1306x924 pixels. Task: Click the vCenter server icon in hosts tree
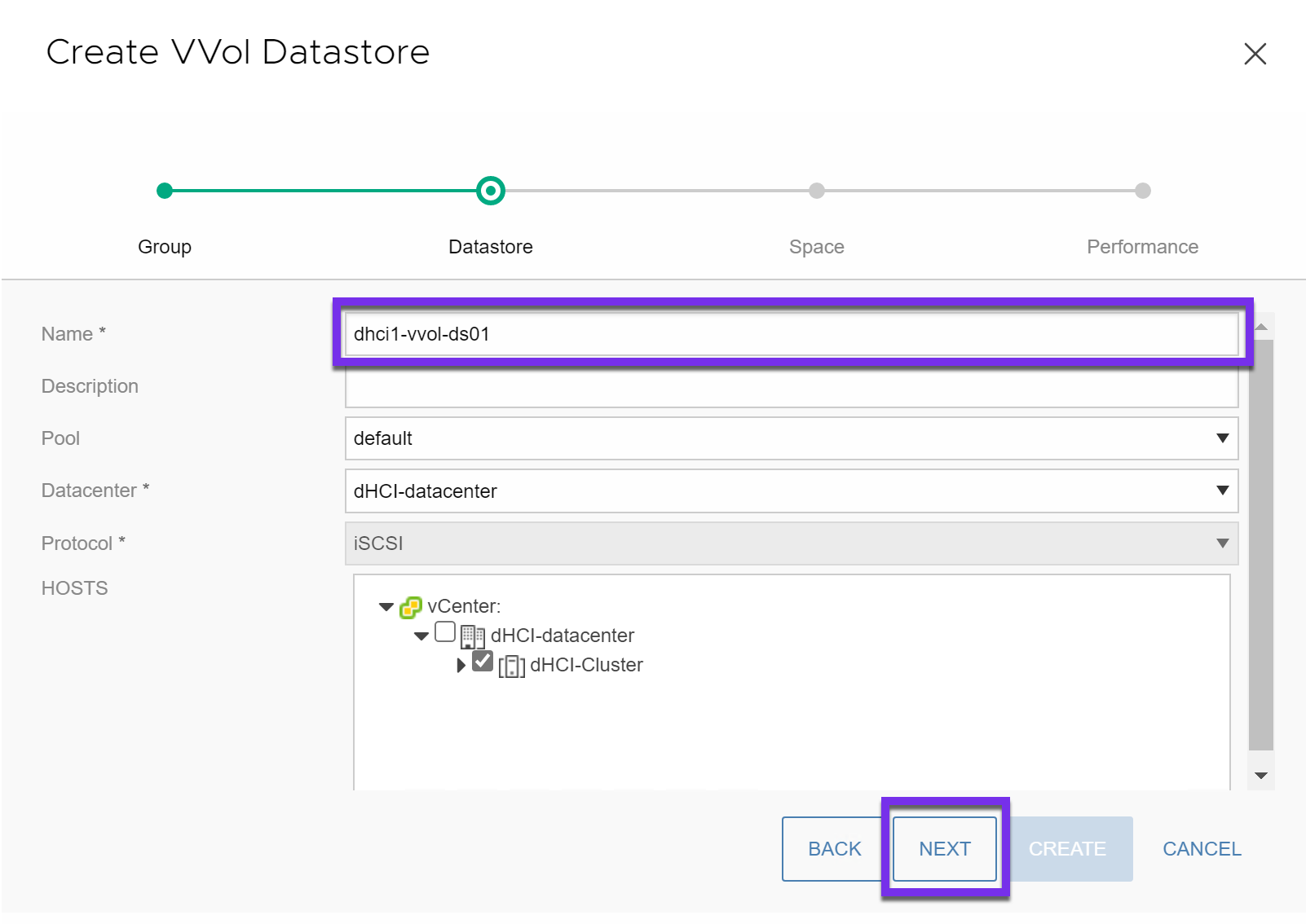pyautogui.click(x=411, y=607)
